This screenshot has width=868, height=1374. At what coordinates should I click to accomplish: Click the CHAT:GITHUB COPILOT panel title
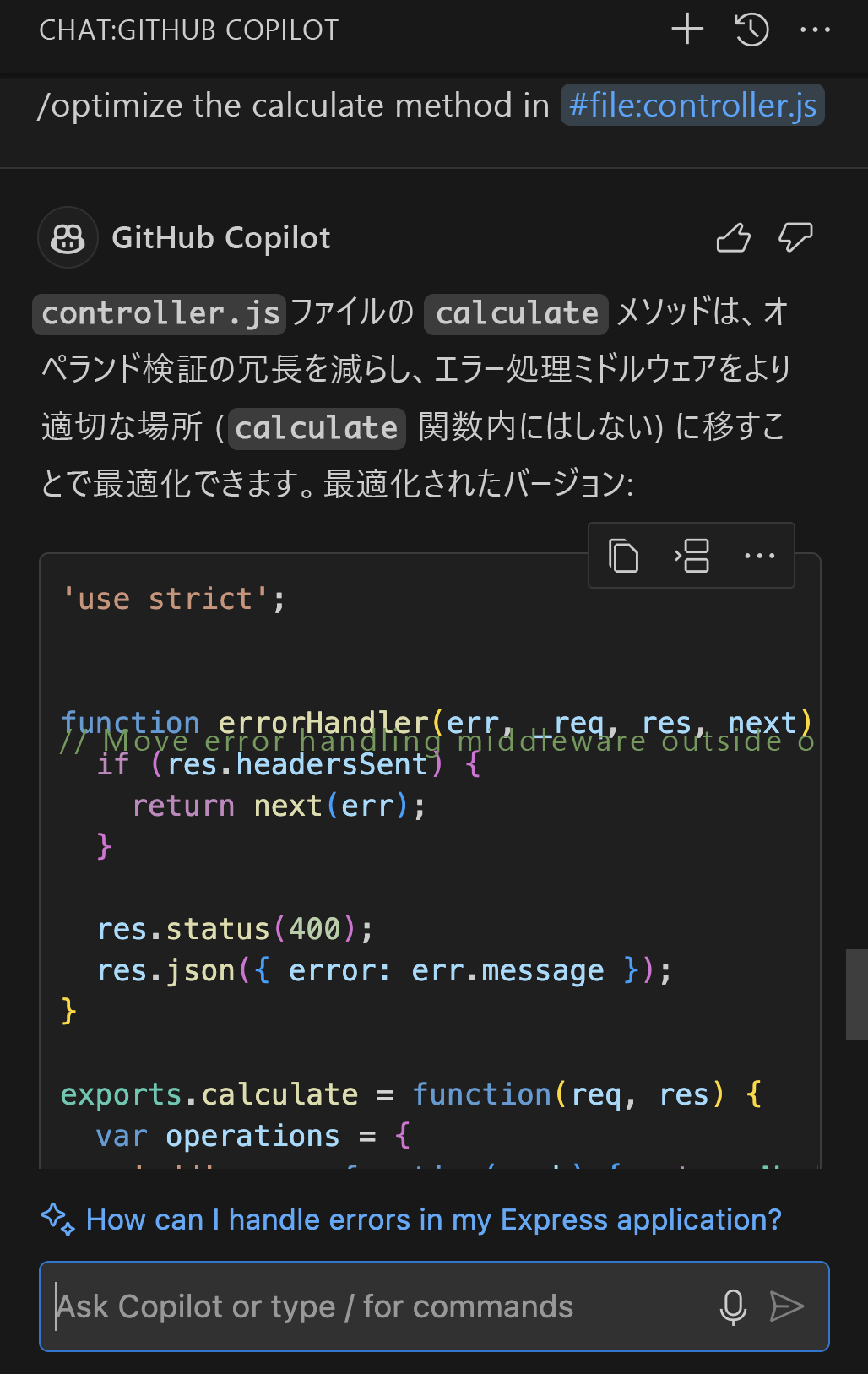188,30
